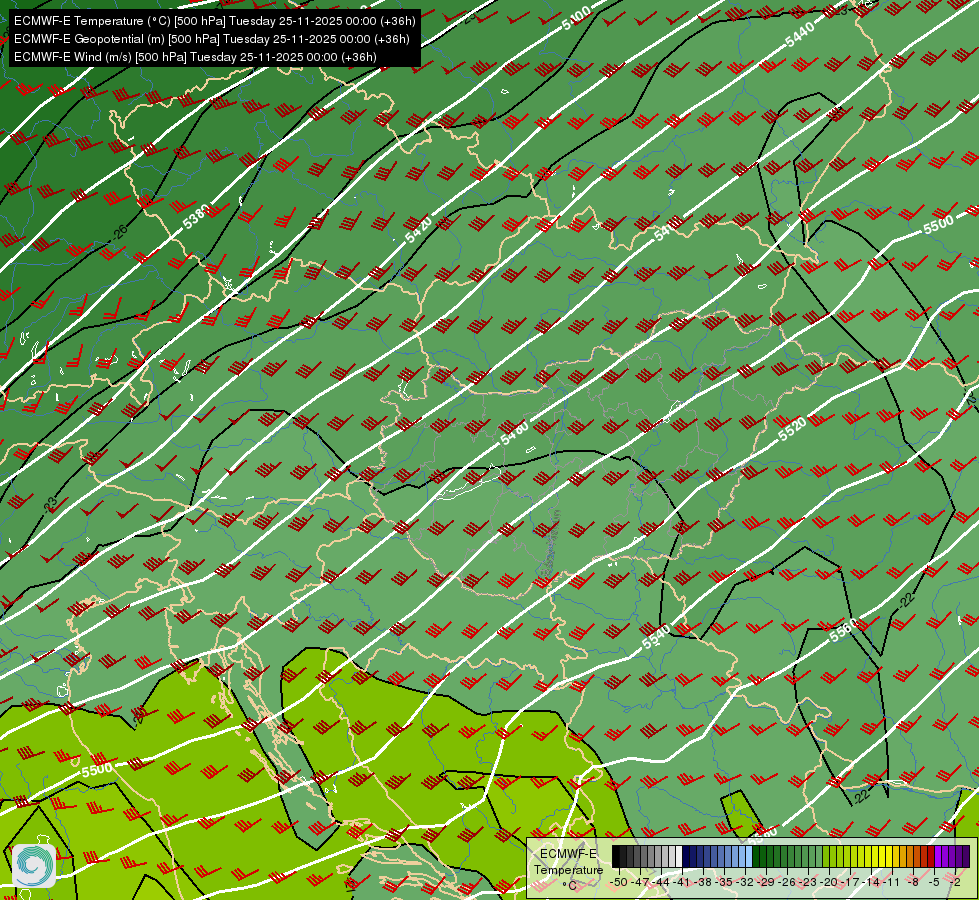Click the -50 value in the legend

click(619, 882)
